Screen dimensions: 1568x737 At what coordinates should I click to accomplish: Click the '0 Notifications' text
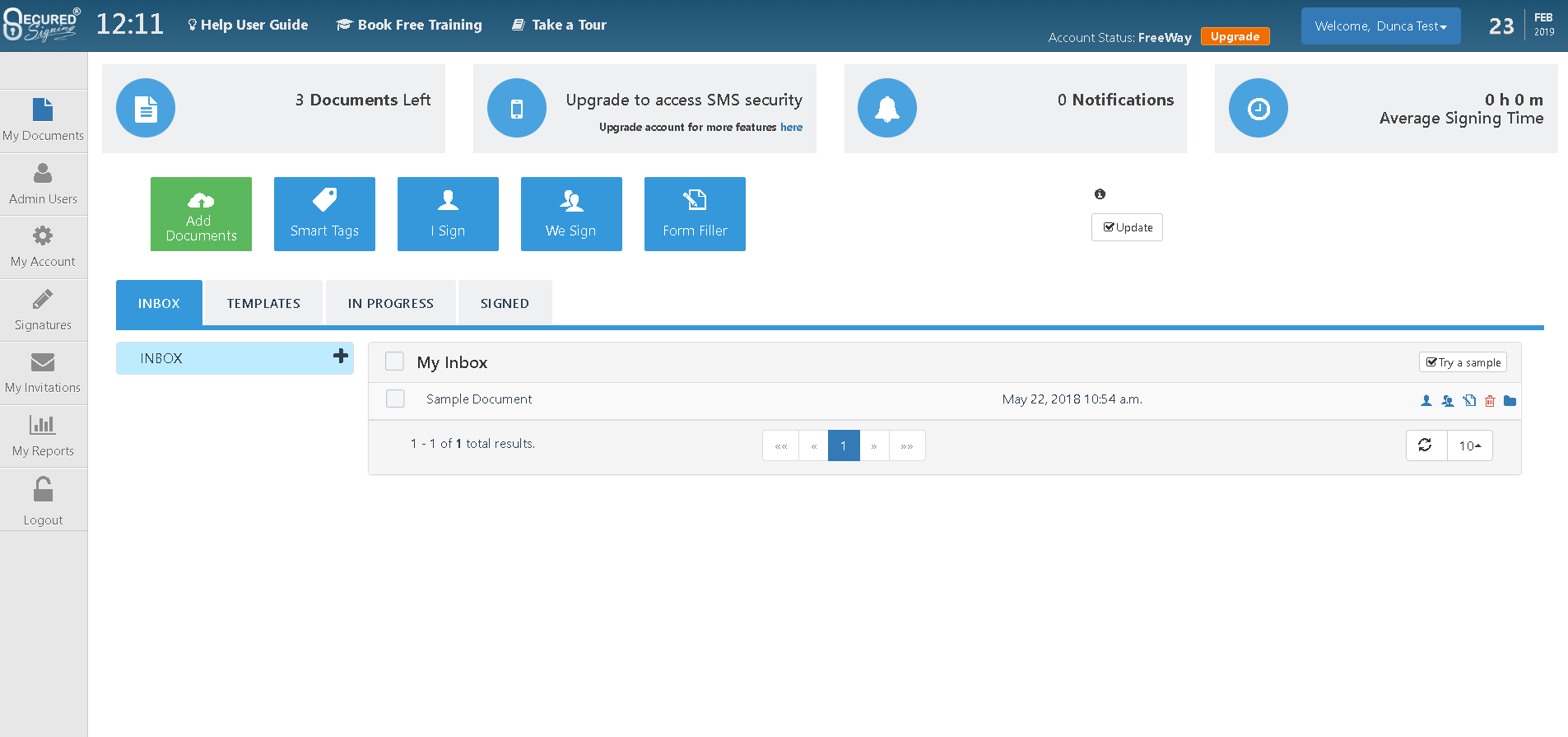click(1116, 100)
